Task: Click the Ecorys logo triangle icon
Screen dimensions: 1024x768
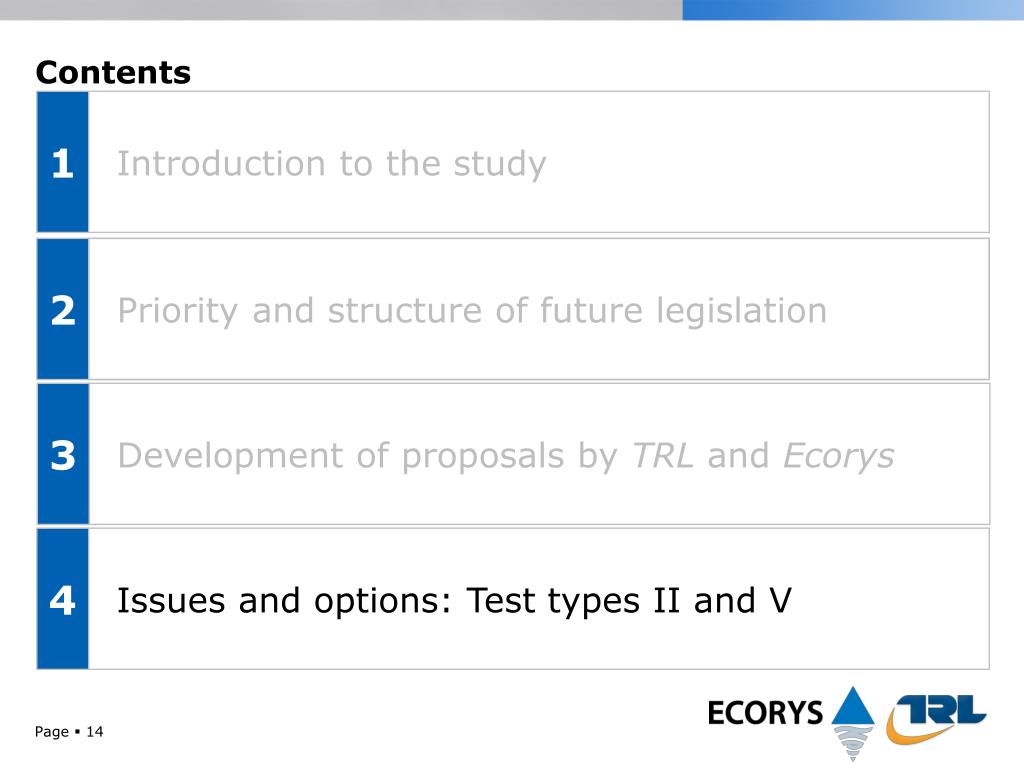Action: tap(852, 705)
